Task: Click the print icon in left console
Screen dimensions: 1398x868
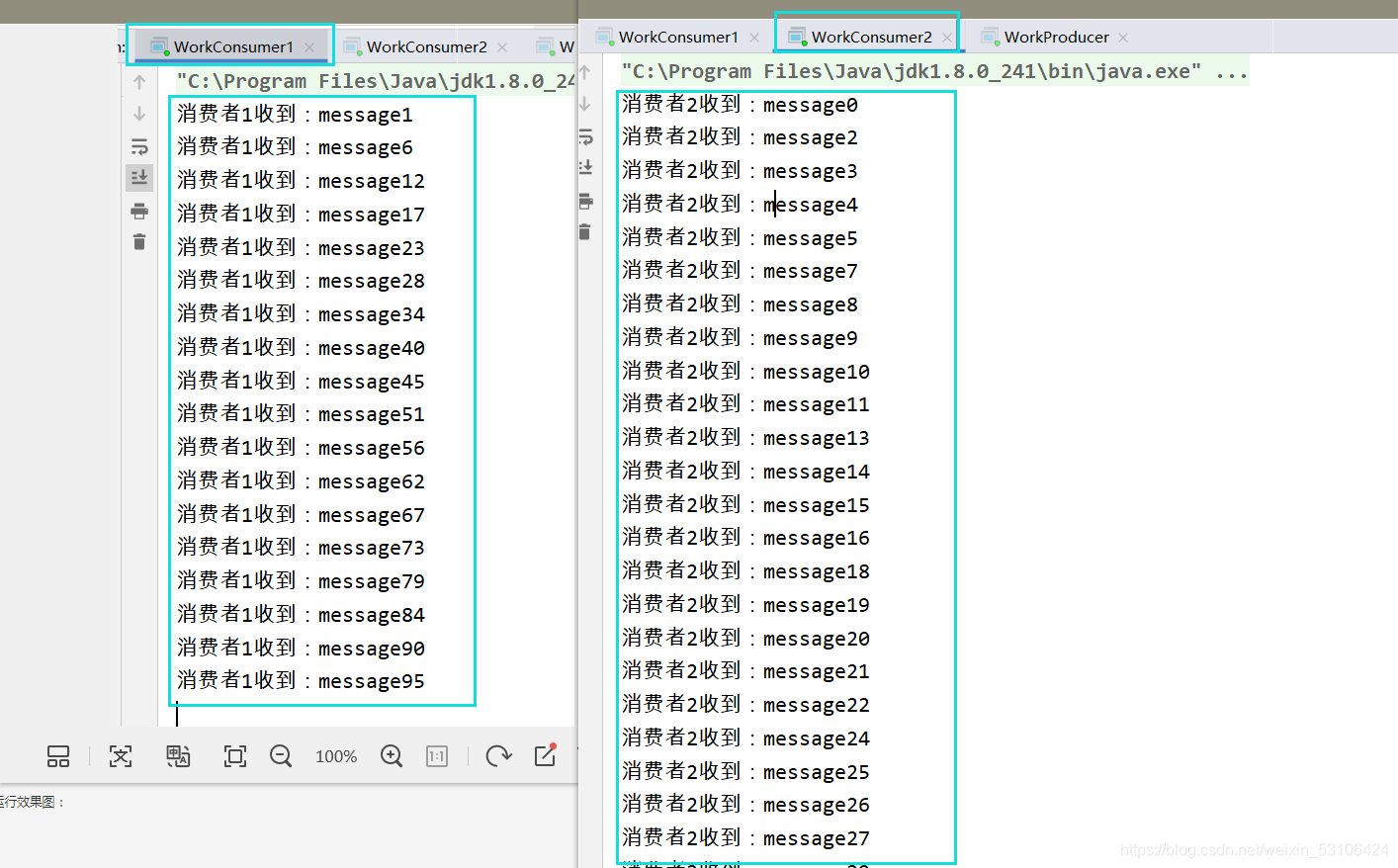Action: click(x=139, y=211)
